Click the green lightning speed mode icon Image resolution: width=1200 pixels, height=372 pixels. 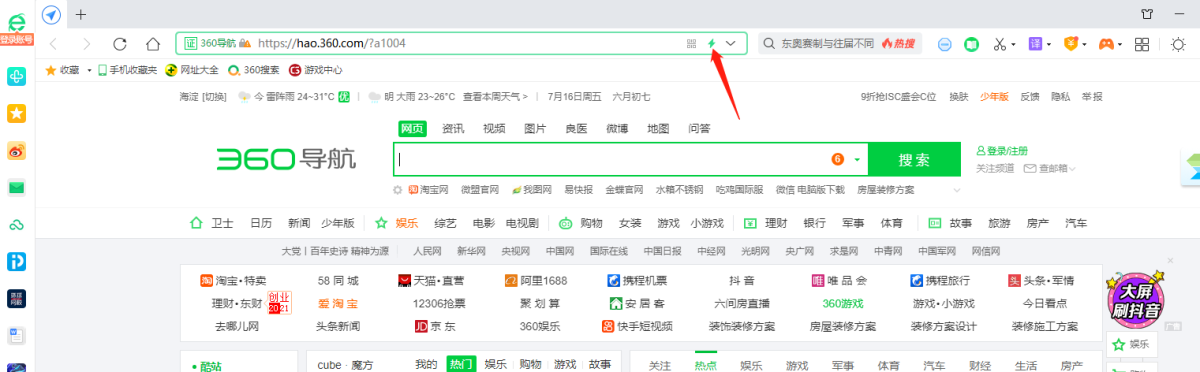point(712,44)
